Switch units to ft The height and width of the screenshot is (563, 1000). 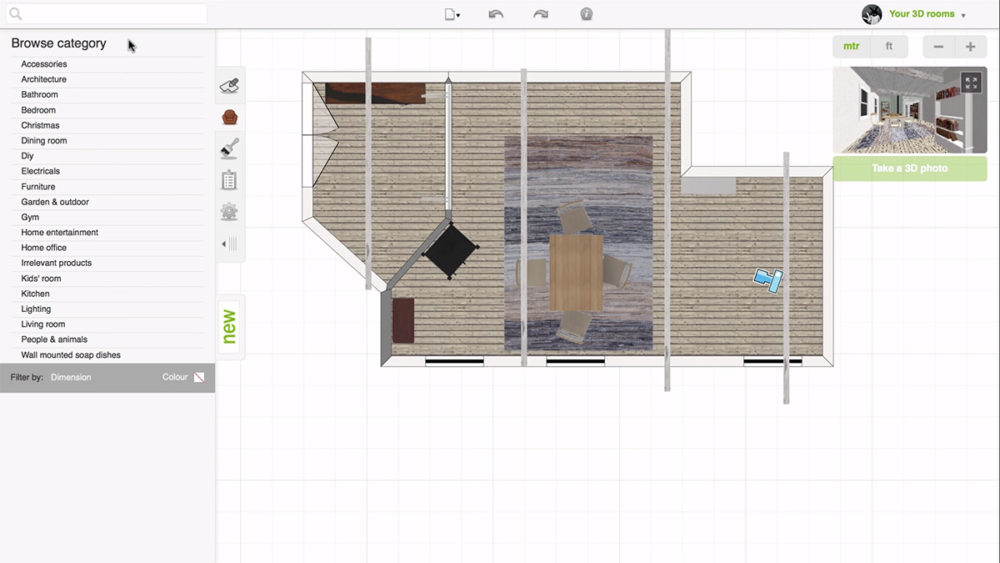888,47
